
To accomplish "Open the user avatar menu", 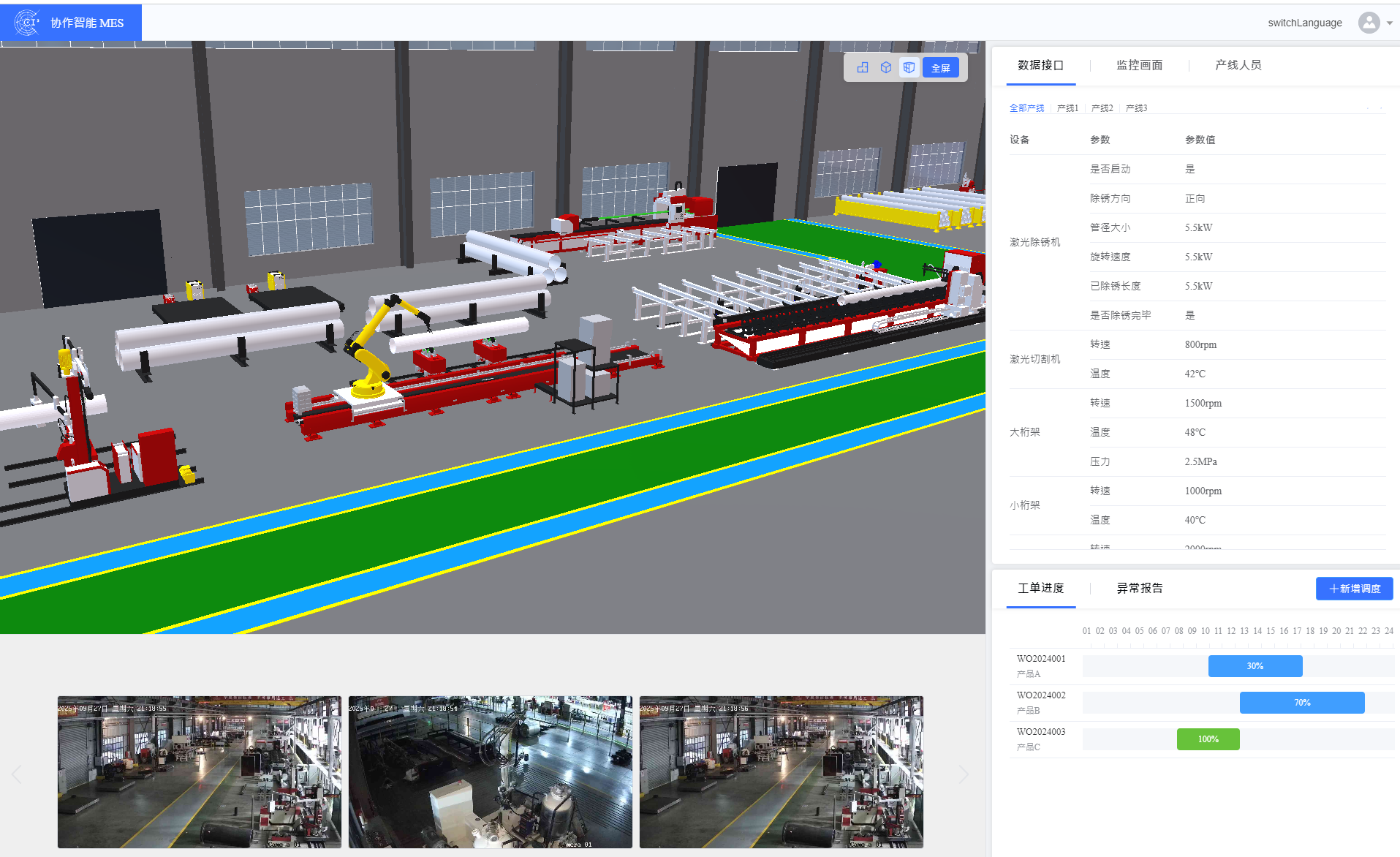I will click(1369, 23).
